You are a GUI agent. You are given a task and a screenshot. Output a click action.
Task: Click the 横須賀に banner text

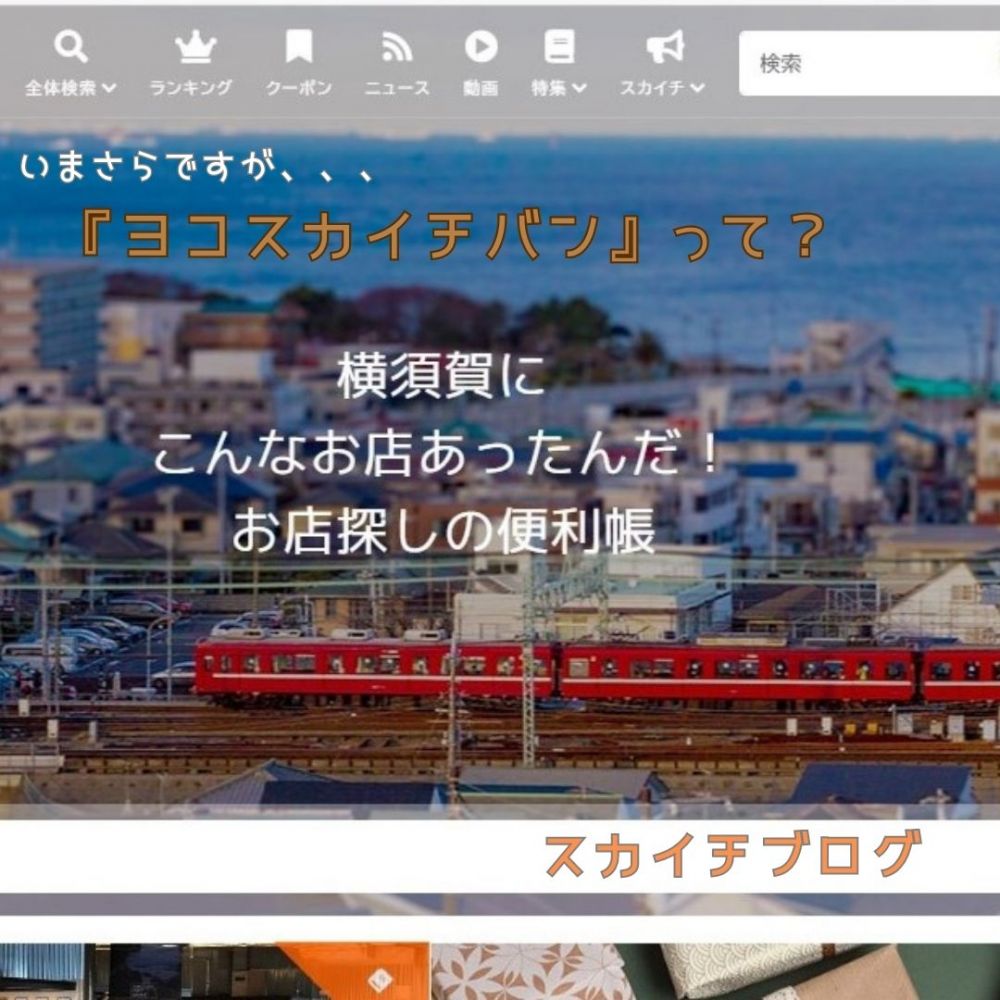click(x=441, y=376)
